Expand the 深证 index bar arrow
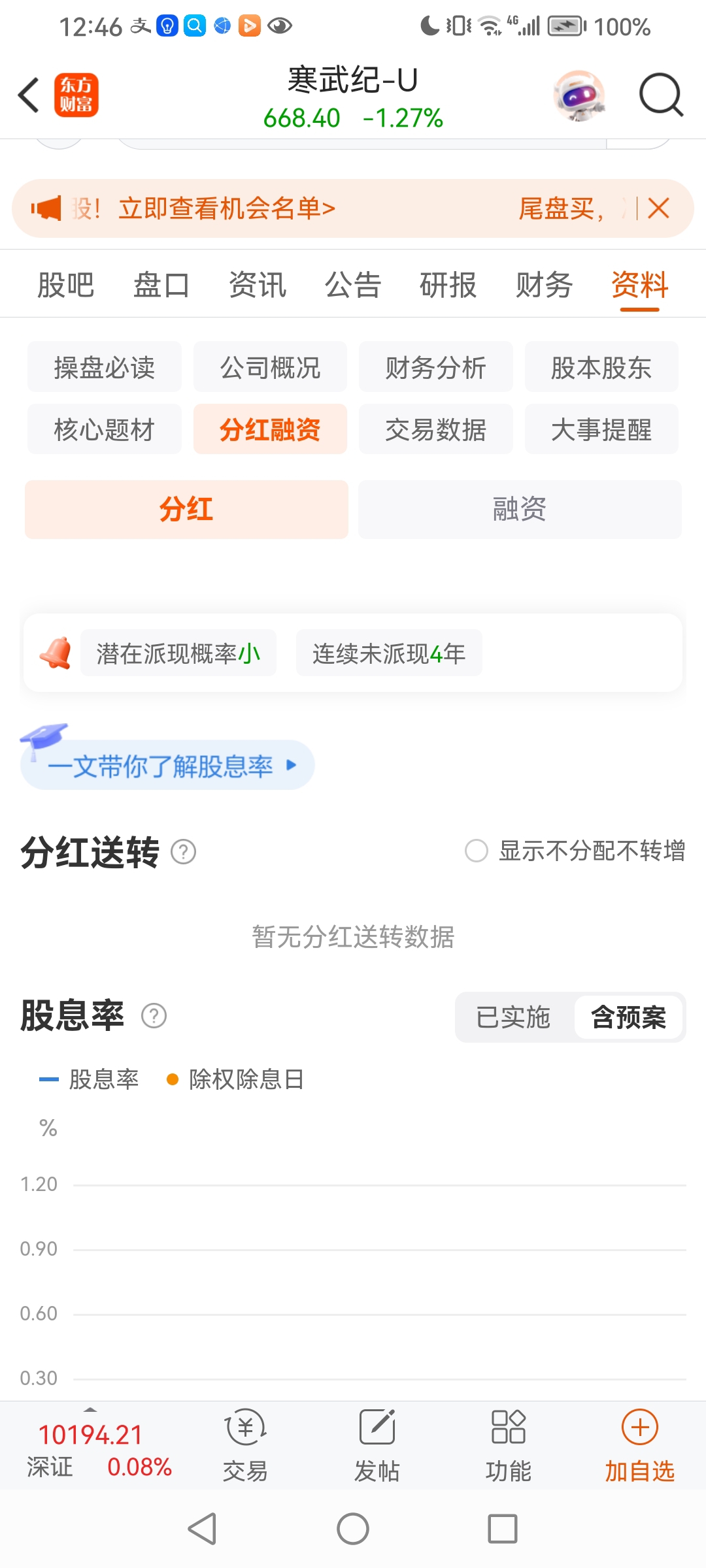 coord(91,1409)
